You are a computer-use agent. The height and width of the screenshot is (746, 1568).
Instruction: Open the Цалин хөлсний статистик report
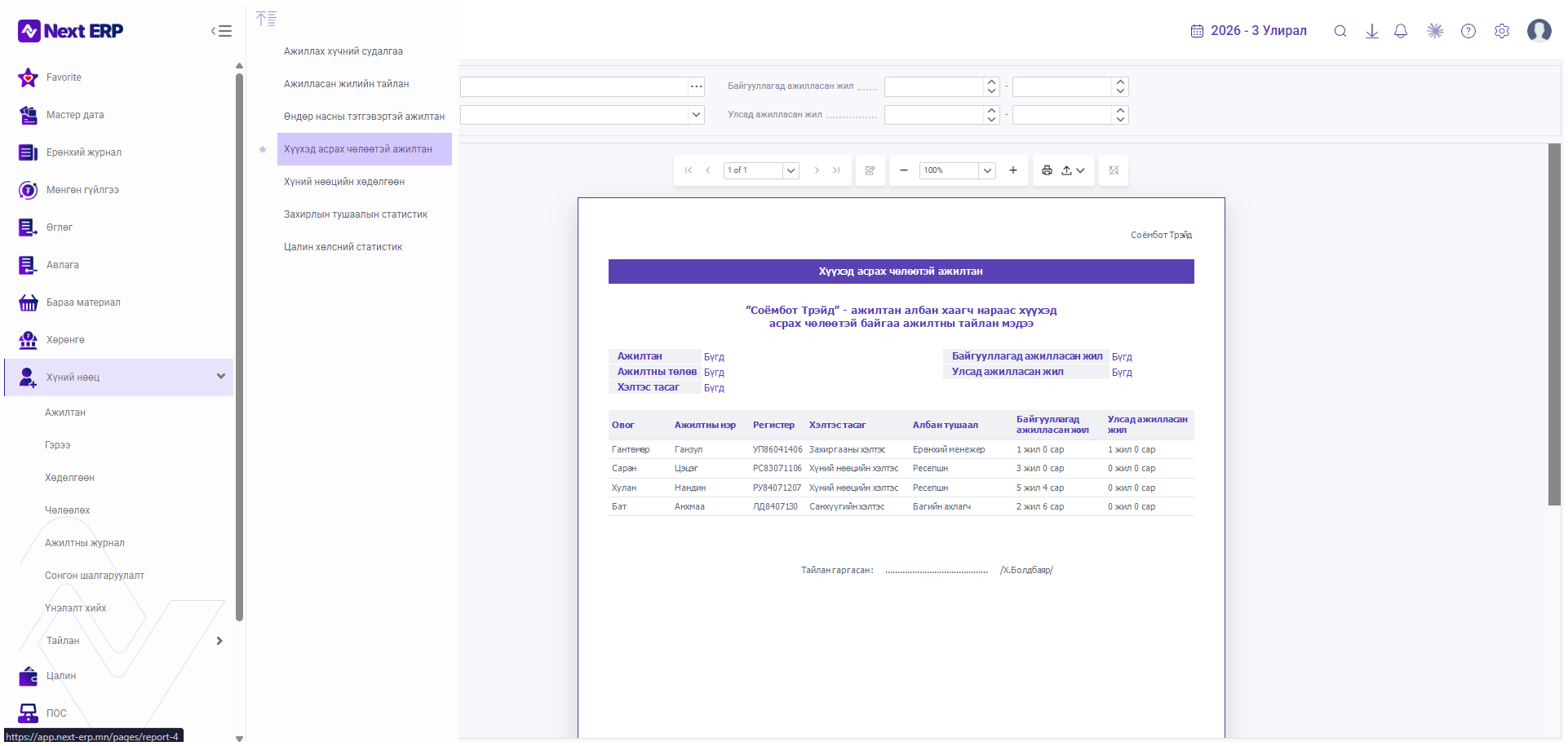pyautogui.click(x=343, y=247)
